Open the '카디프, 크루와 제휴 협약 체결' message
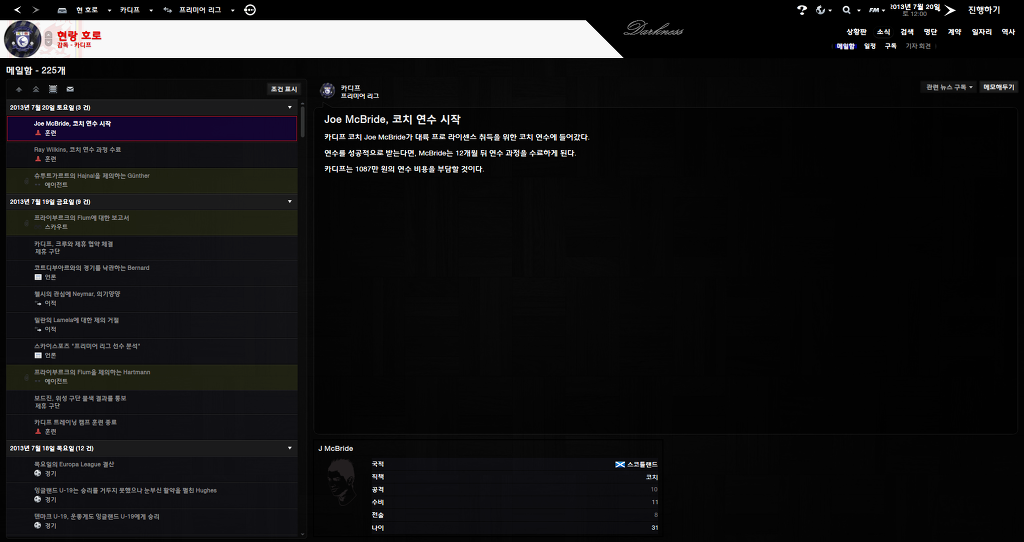The height and width of the screenshot is (542, 1024). click(x=152, y=247)
